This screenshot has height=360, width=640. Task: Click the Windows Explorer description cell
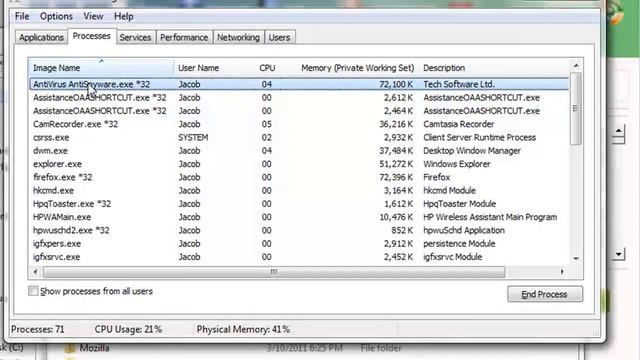457,164
